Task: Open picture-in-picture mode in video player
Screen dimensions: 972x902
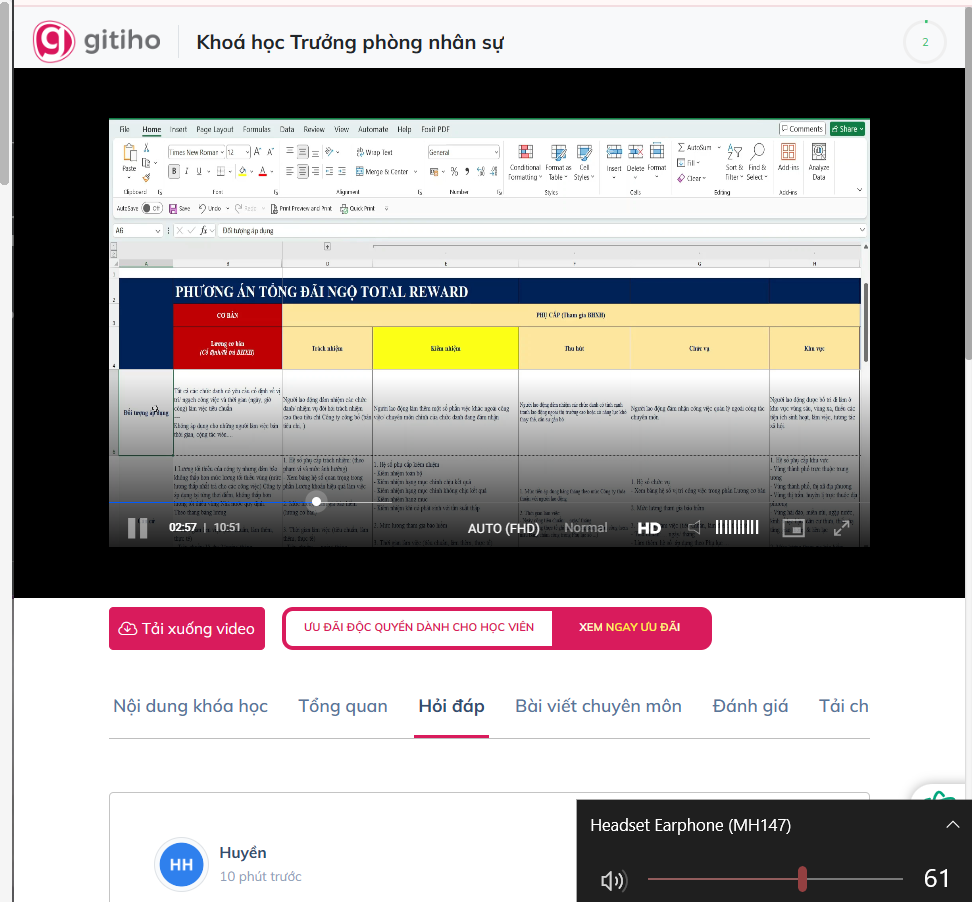Action: 793,528
